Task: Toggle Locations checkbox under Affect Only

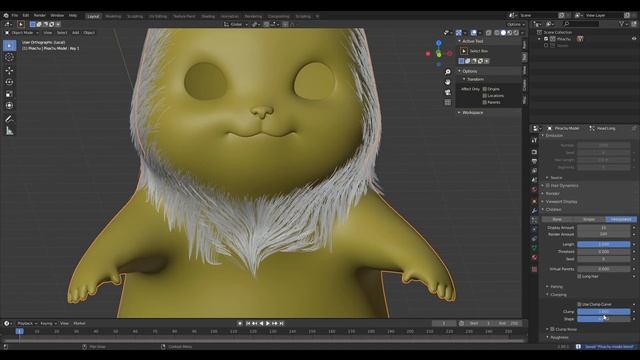Action: pos(485,96)
